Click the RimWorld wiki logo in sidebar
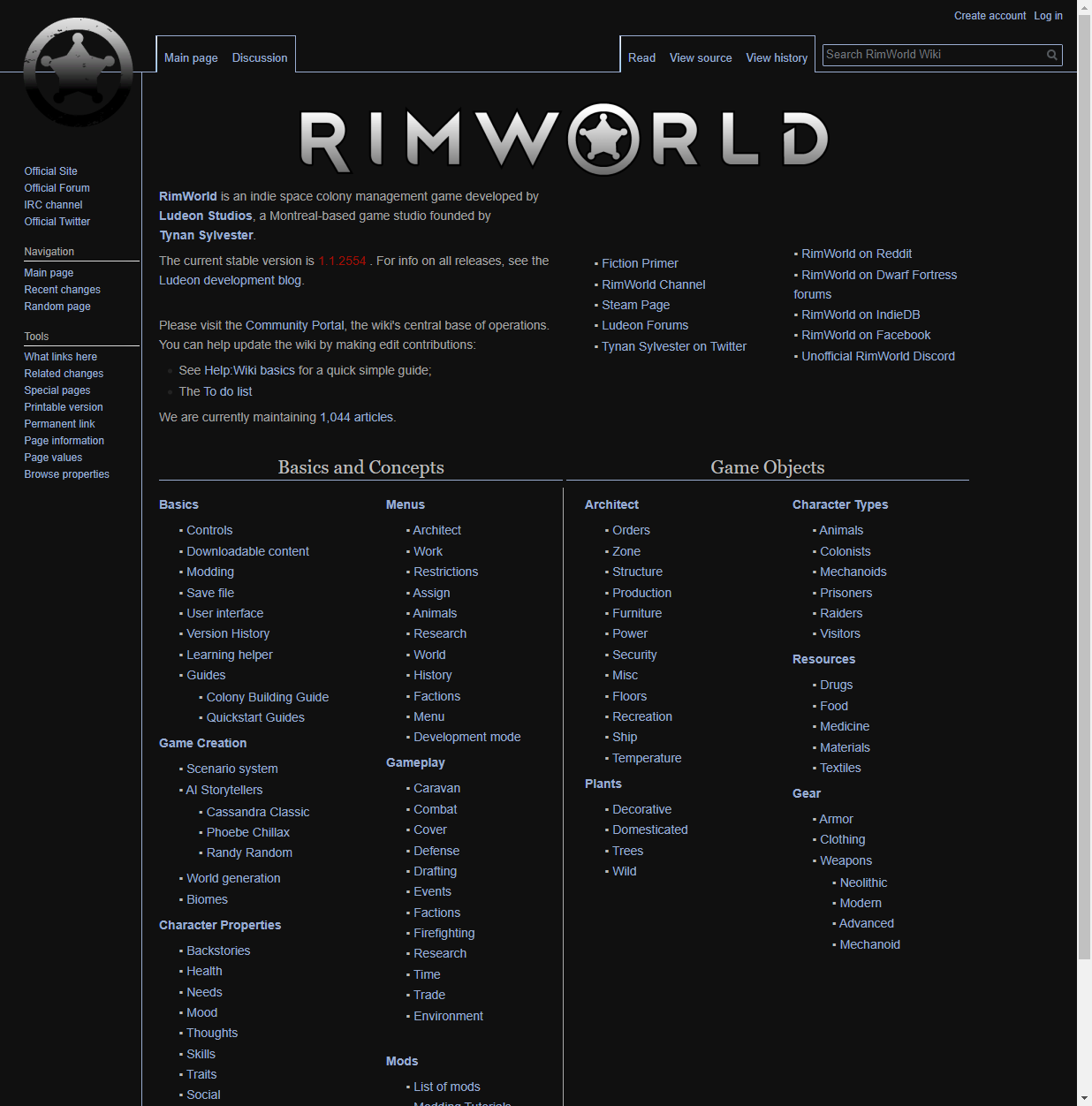Viewport: 1092px width, 1106px height. [78, 72]
